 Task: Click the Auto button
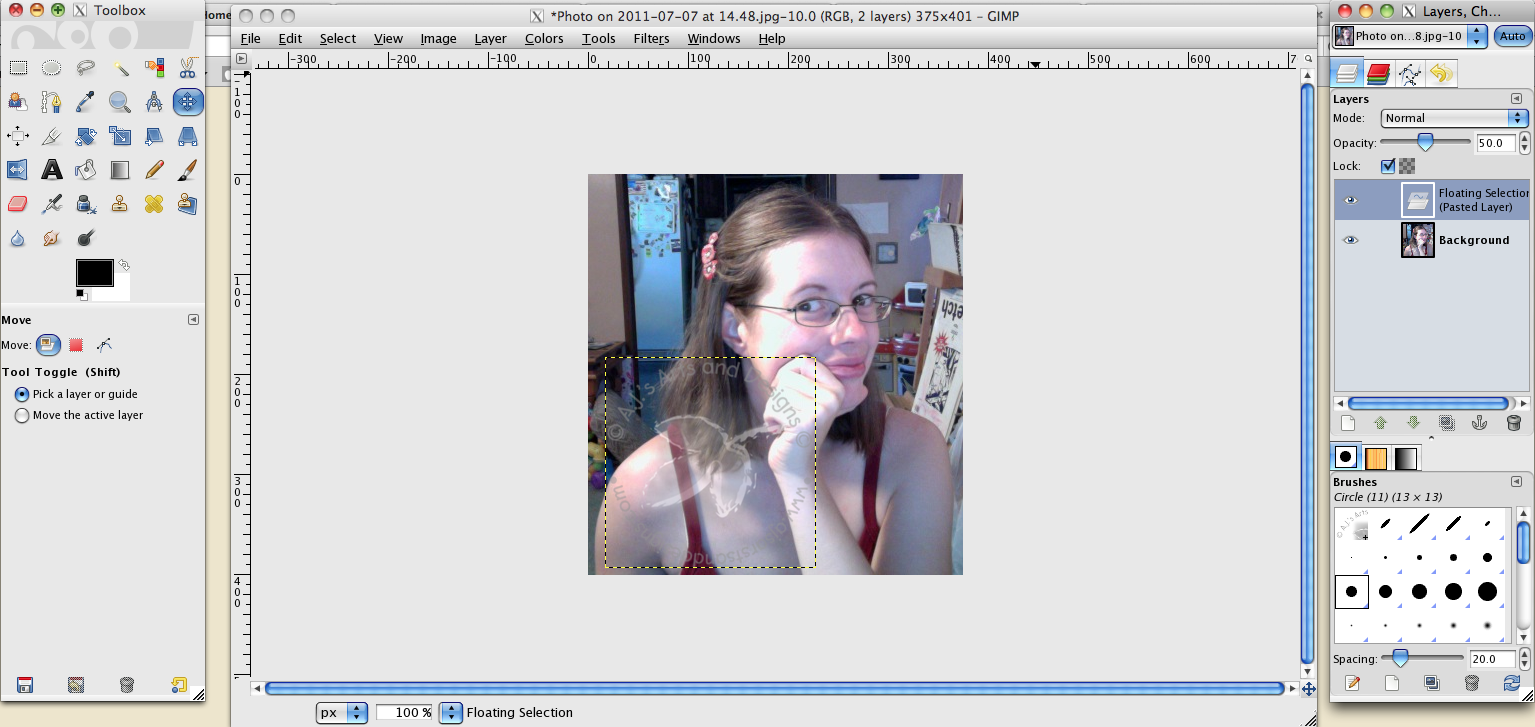(1512, 36)
